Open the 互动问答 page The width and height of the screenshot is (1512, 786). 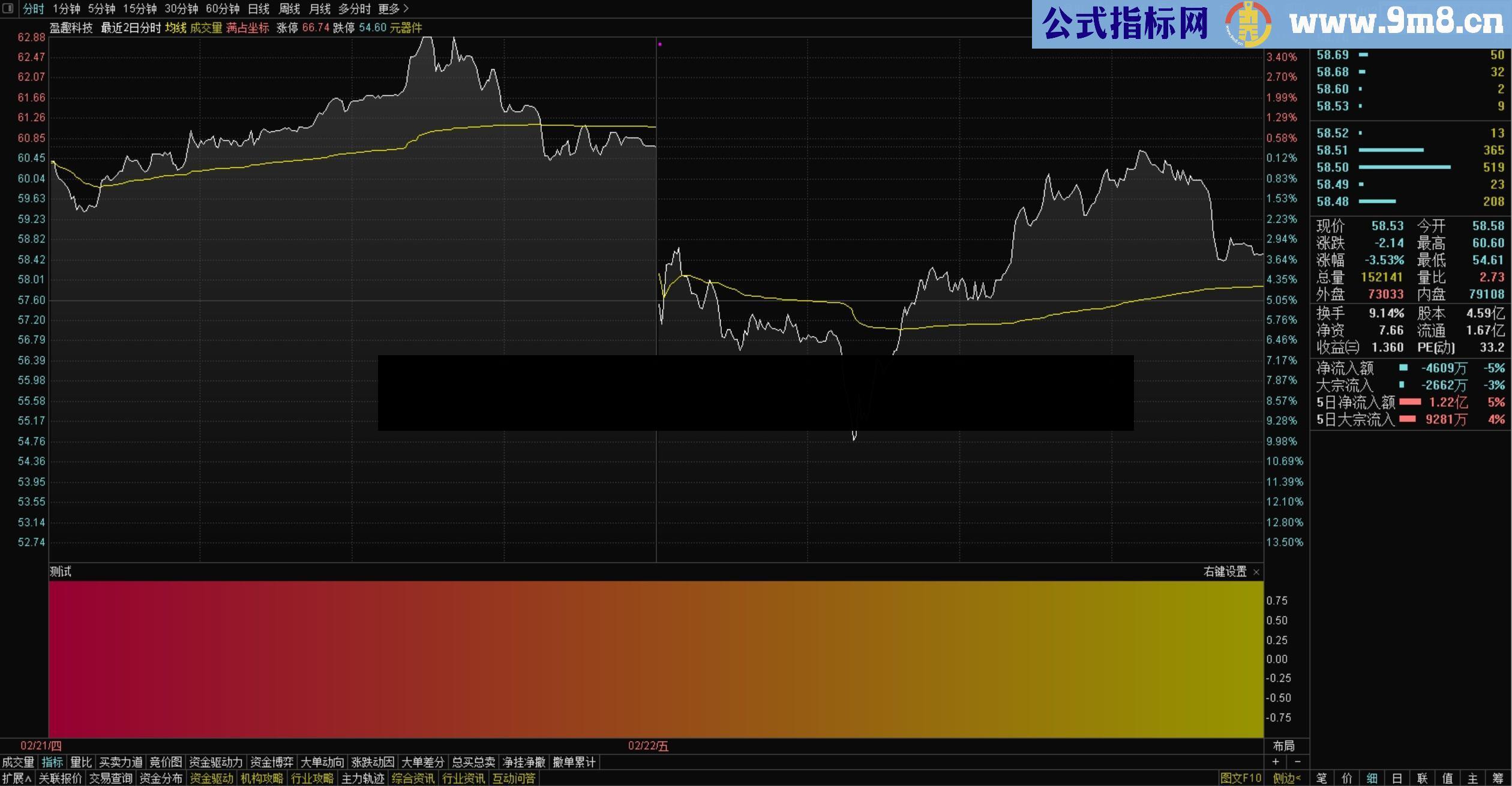513,778
